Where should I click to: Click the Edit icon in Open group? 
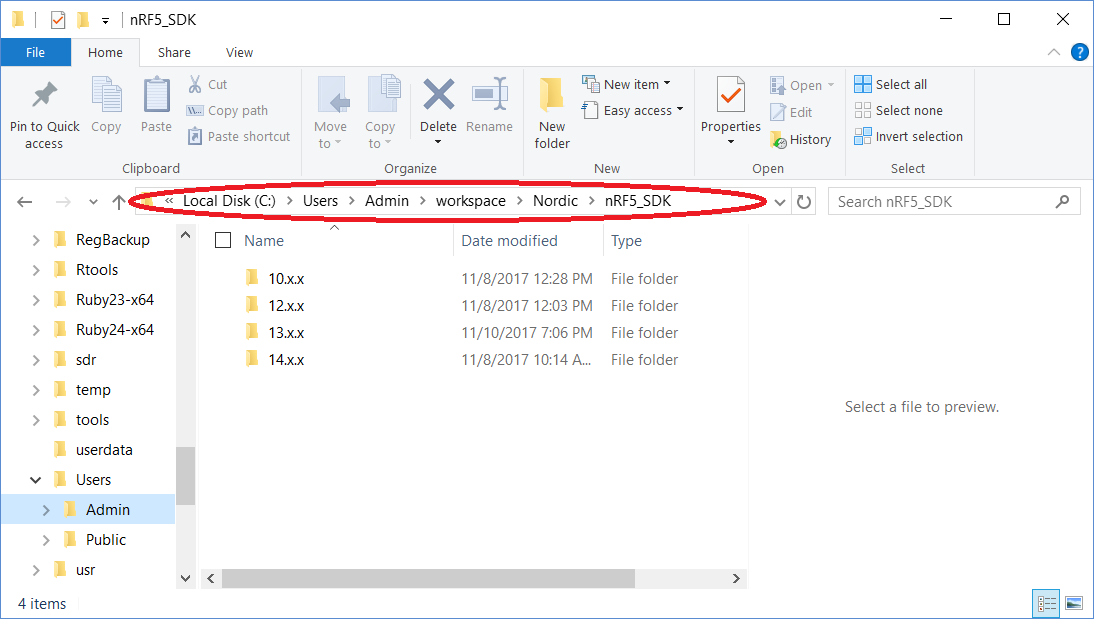click(x=778, y=112)
